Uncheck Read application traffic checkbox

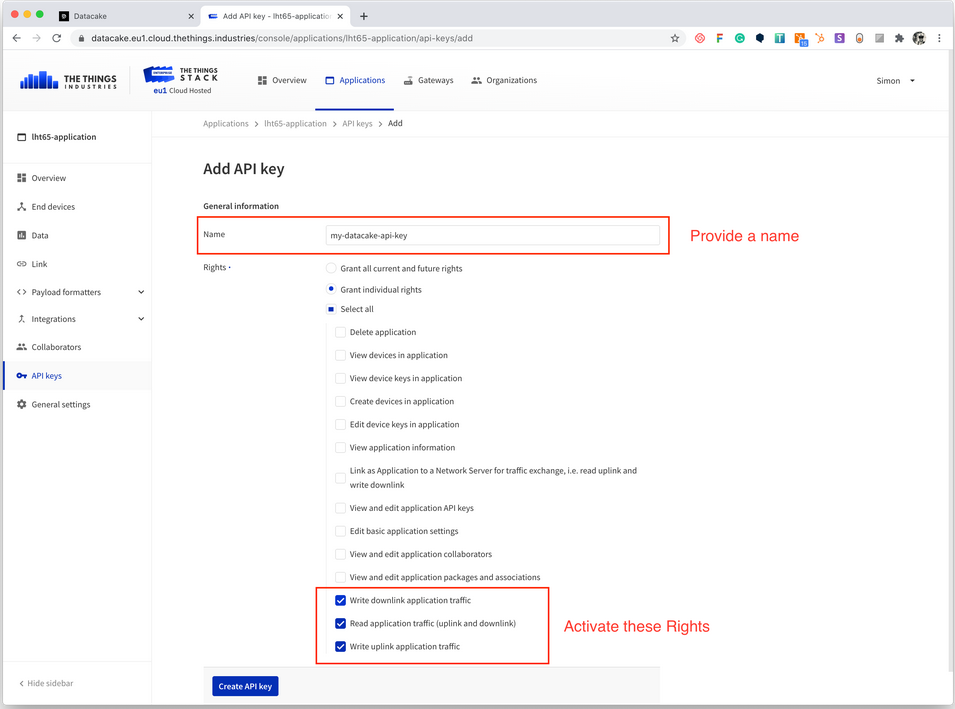[x=340, y=624]
